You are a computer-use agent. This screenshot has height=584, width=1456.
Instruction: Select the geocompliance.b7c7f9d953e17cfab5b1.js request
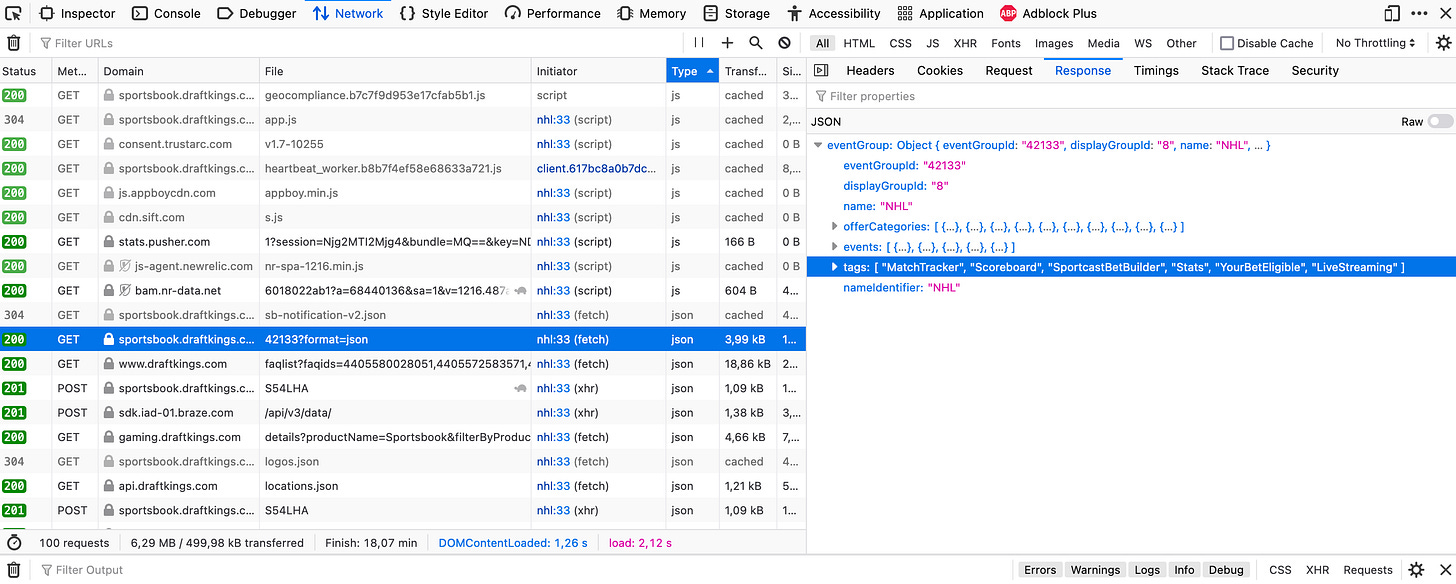402,96
